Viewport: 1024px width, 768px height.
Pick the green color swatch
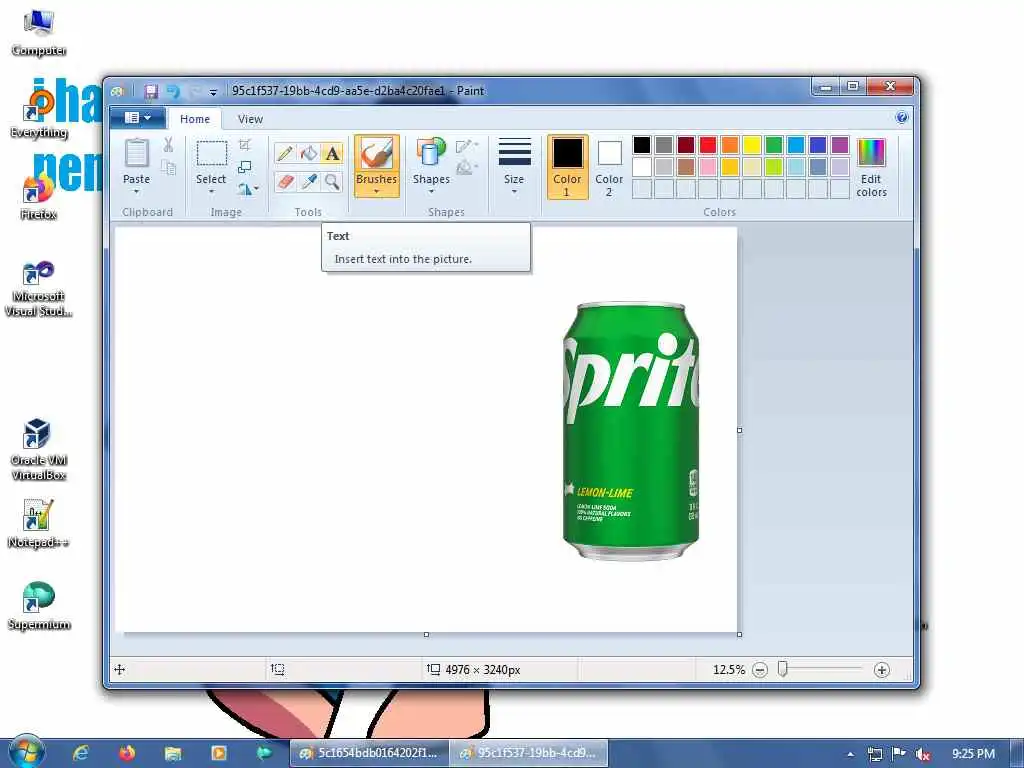[774, 144]
